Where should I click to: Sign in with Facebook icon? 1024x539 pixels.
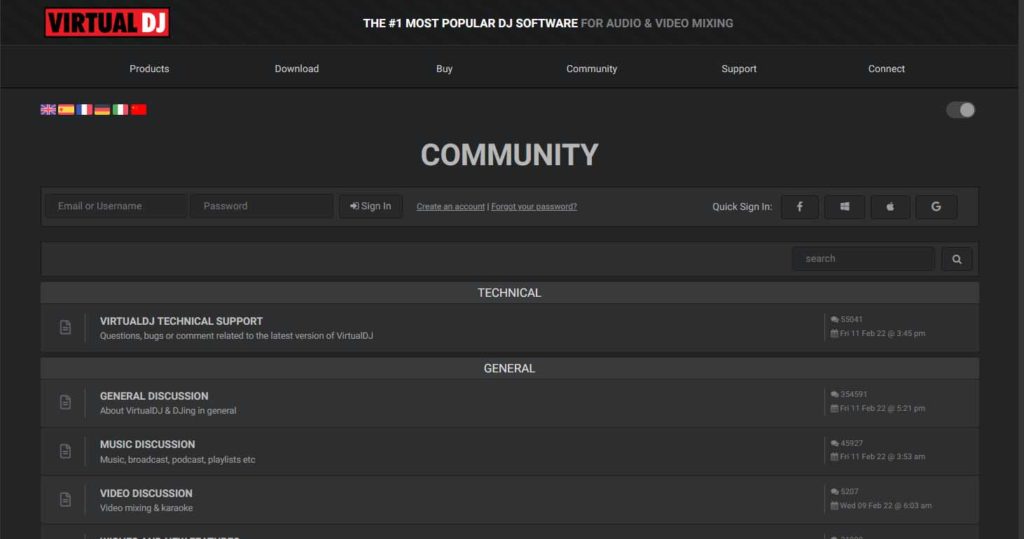point(799,206)
